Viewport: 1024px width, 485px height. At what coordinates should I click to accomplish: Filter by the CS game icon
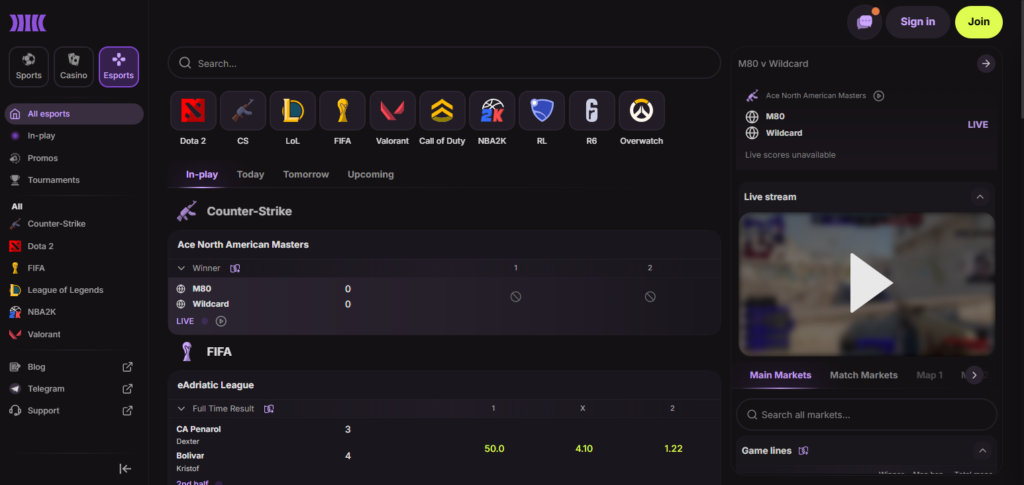pos(243,111)
